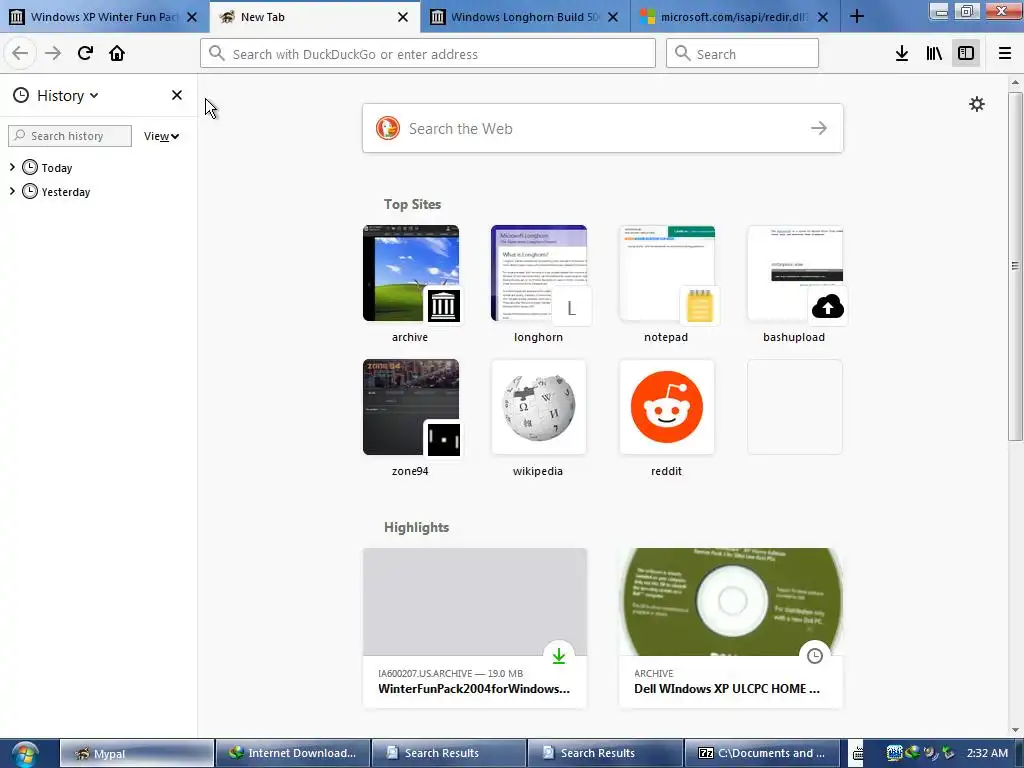Click the 2:32 AM system clock
Screen dimensions: 1024x768
(987, 753)
